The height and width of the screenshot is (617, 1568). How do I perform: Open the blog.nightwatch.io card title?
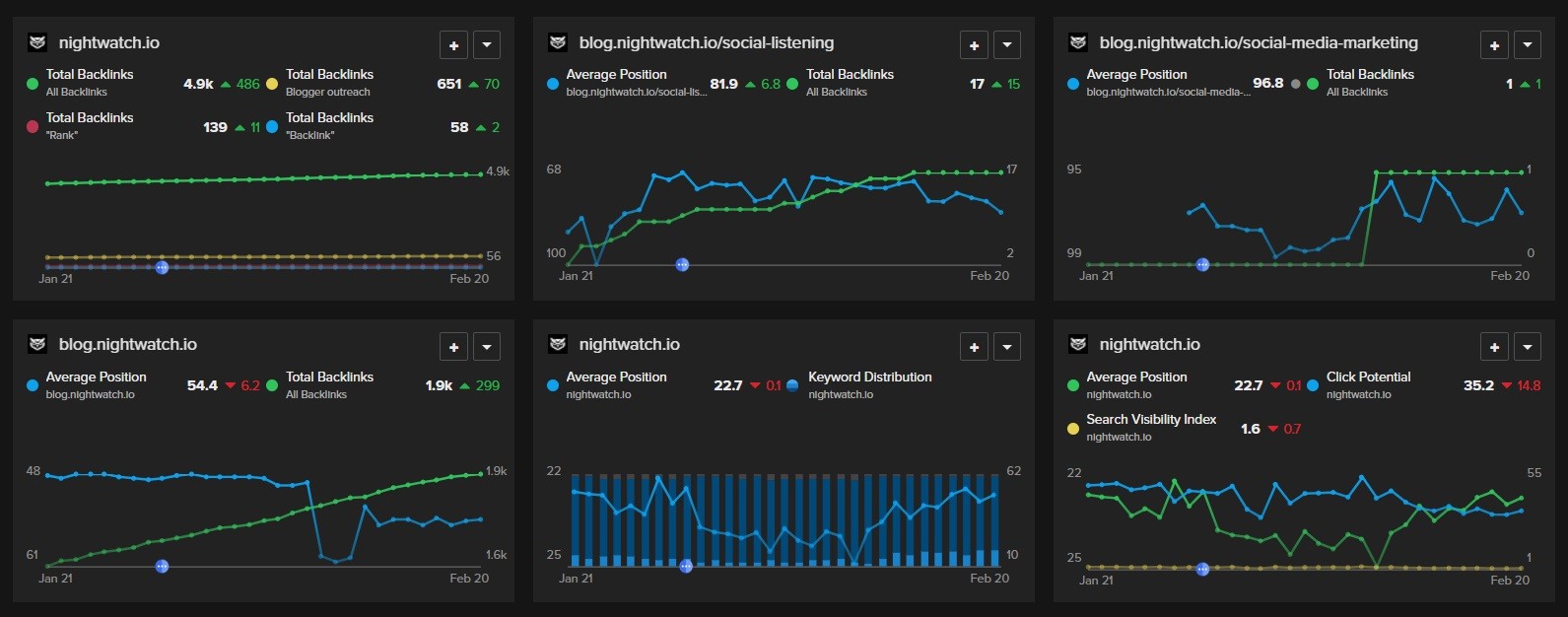tap(127, 344)
